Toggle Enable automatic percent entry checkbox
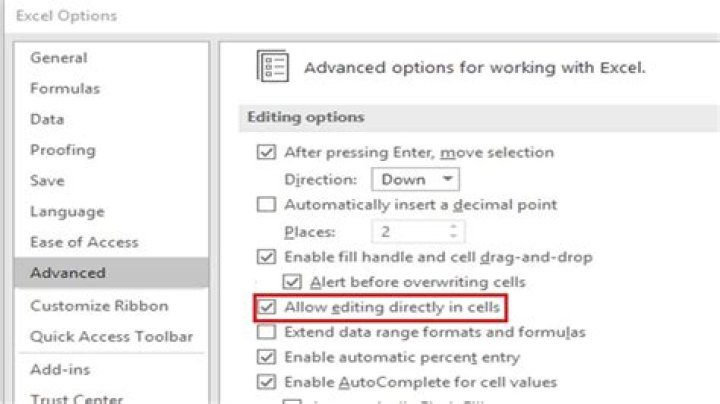The image size is (720, 404). pos(266,357)
